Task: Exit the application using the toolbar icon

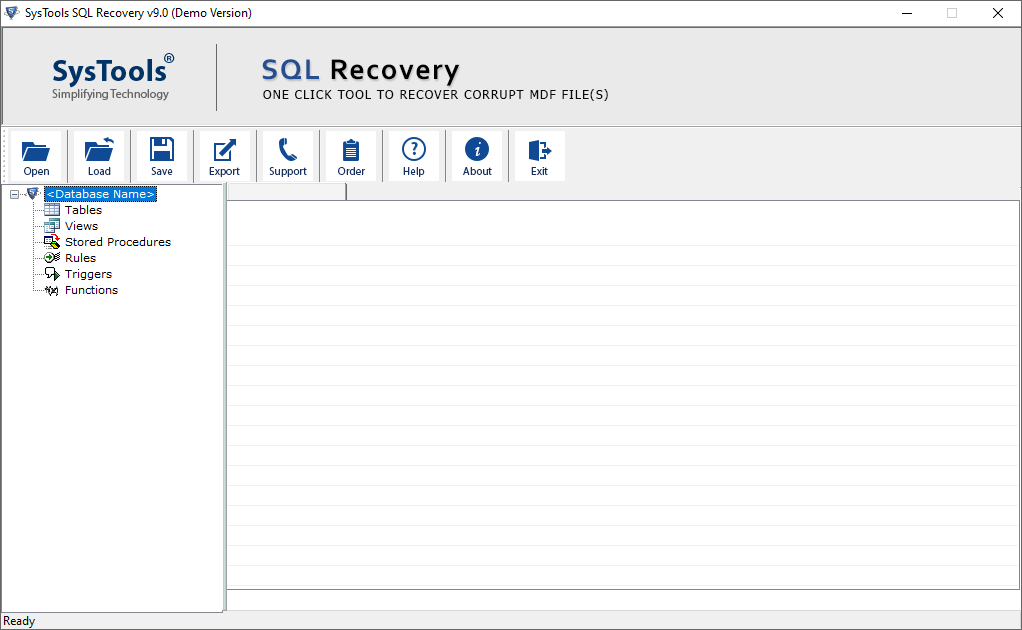Action: click(x=538, y=155)
